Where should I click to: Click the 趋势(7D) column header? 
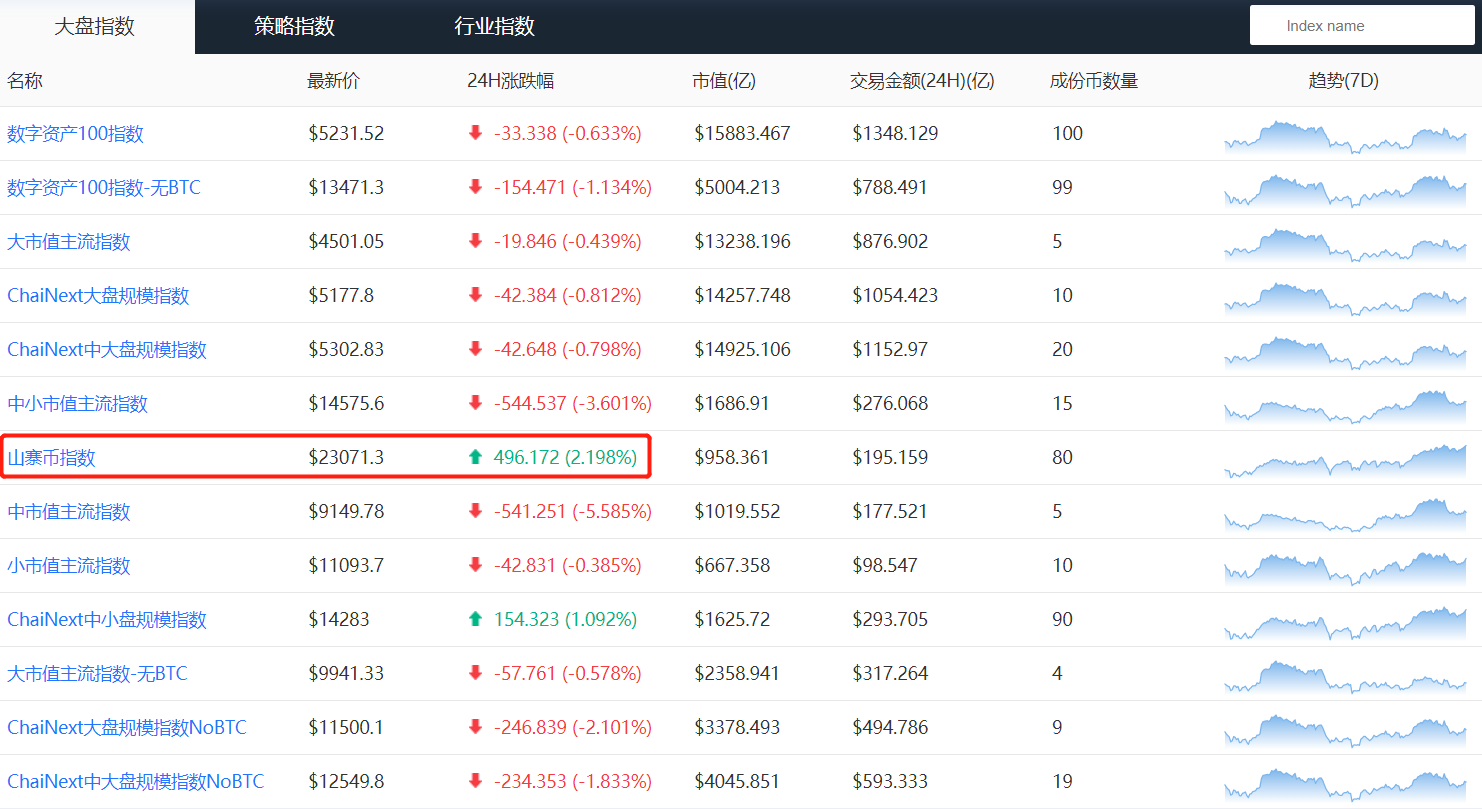1344,81
